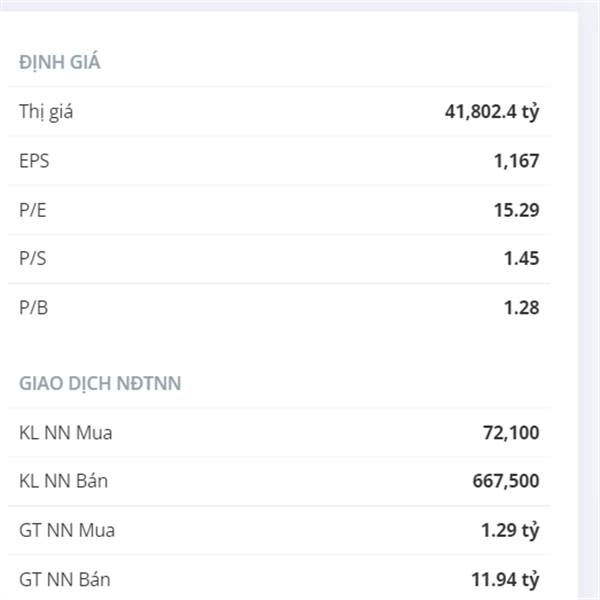Click the foreign buy value 1.29 tỷ
This screenshot has width=600, height=600.
[x=510, y=531]
